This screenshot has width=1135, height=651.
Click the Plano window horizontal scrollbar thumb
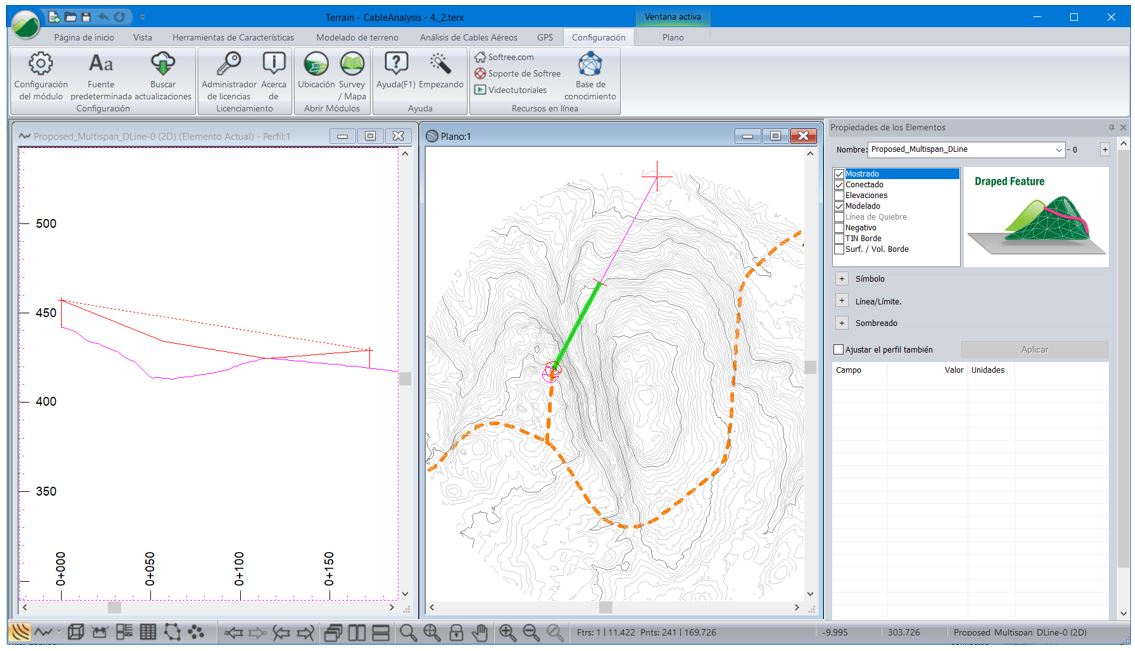click(x=605, y=607)
